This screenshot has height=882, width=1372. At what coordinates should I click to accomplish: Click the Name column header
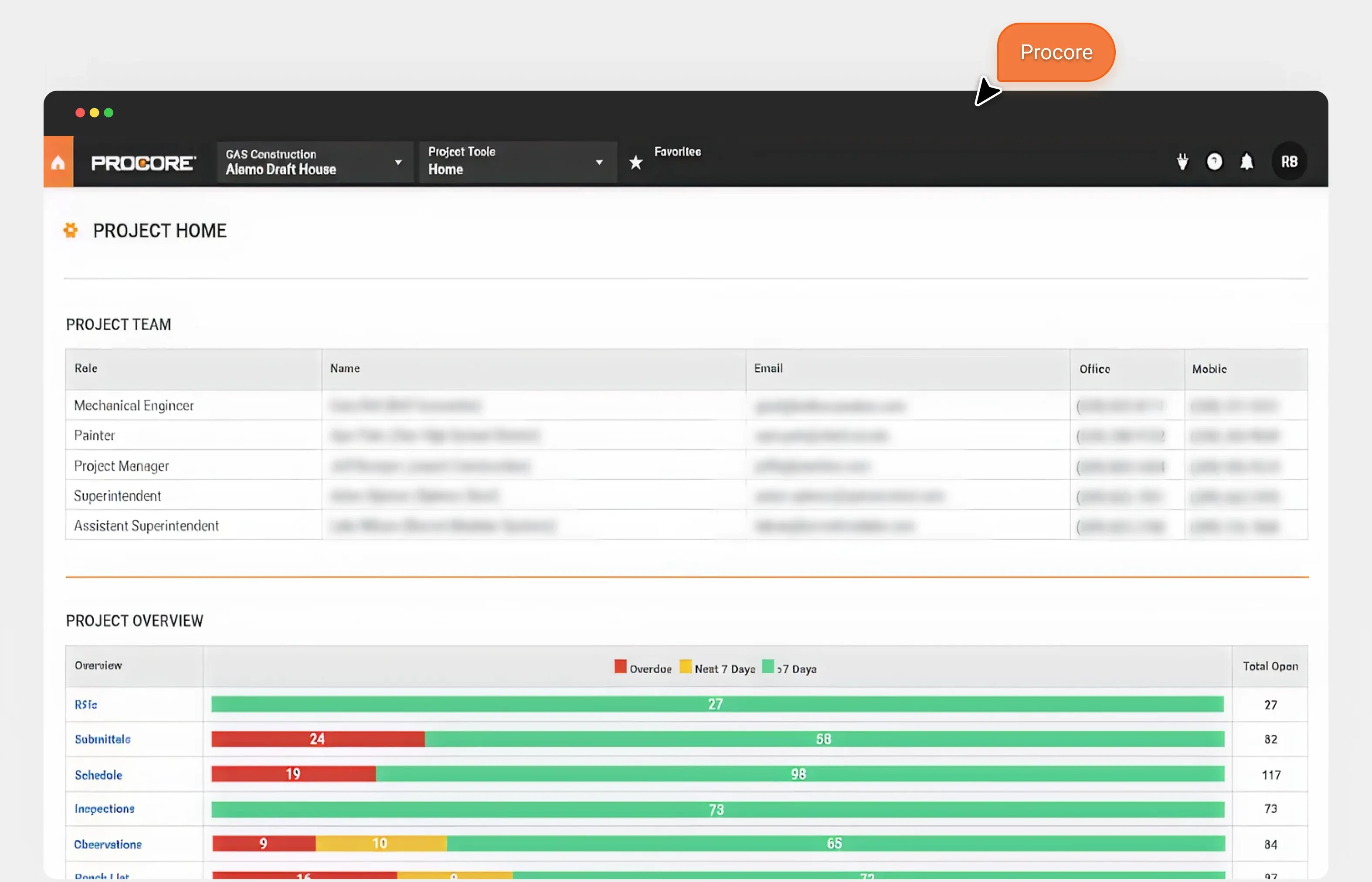tap(534, 370)
